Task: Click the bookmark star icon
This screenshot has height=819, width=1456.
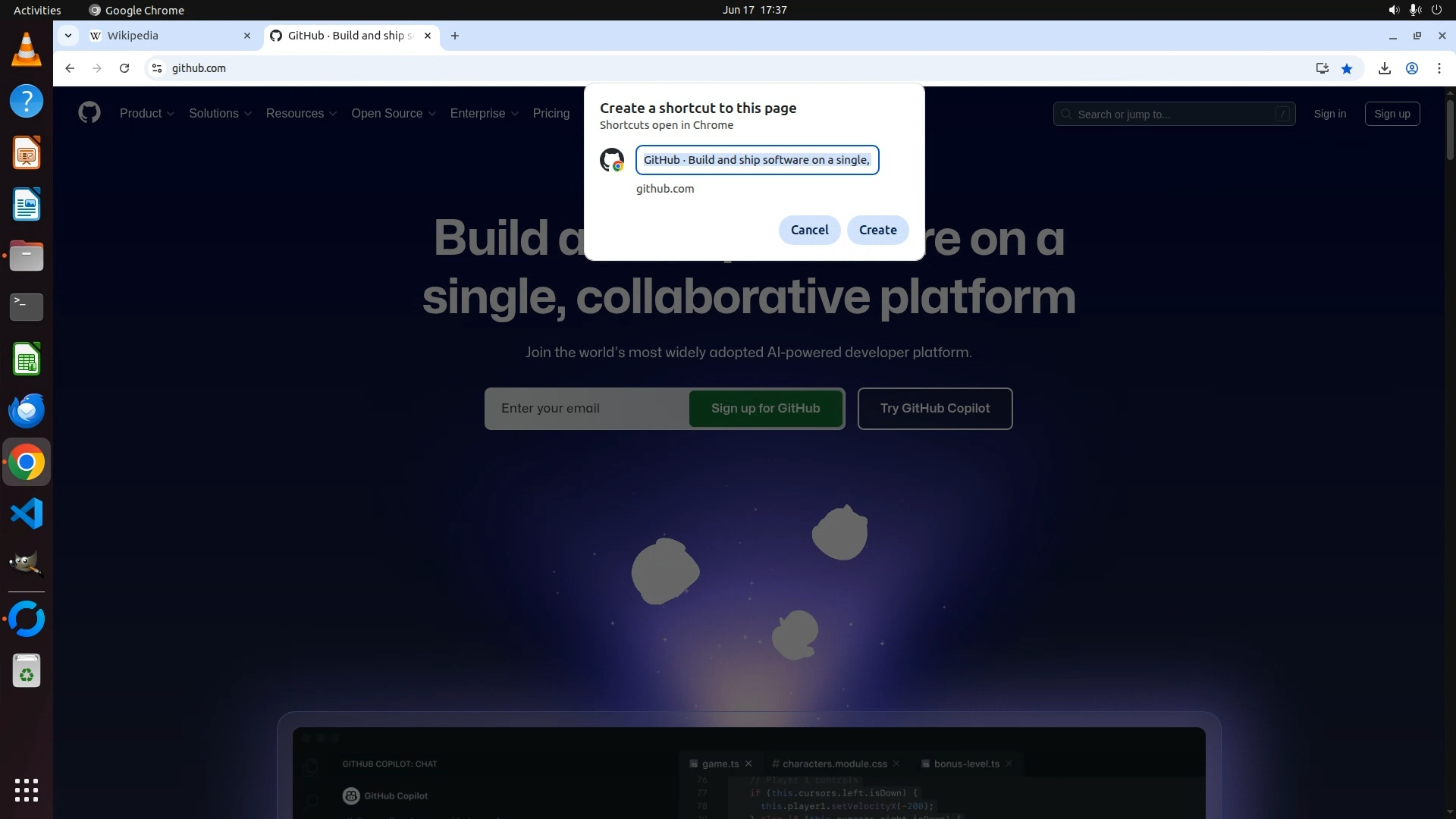Action: point(1347,68)
